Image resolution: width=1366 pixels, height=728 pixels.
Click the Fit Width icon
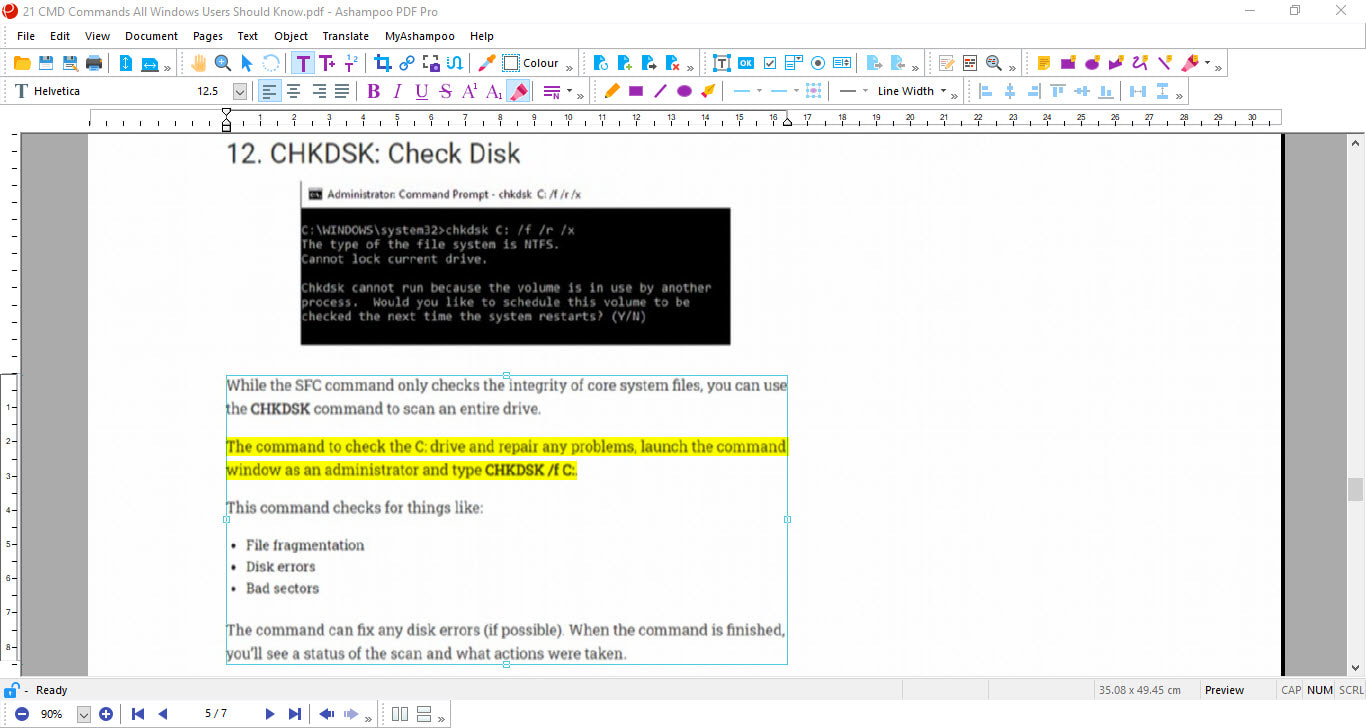[x=150, y=63]
